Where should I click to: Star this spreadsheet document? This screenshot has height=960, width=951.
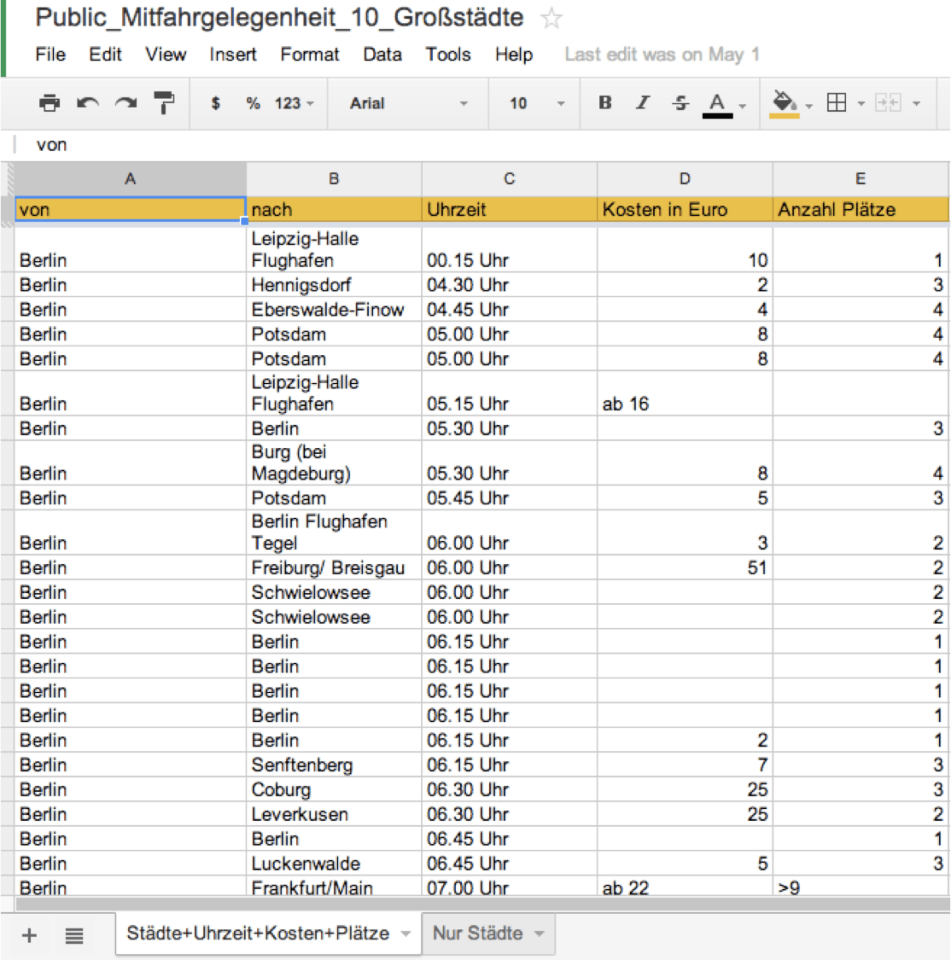pyautogui.click(x=552, y=19)
